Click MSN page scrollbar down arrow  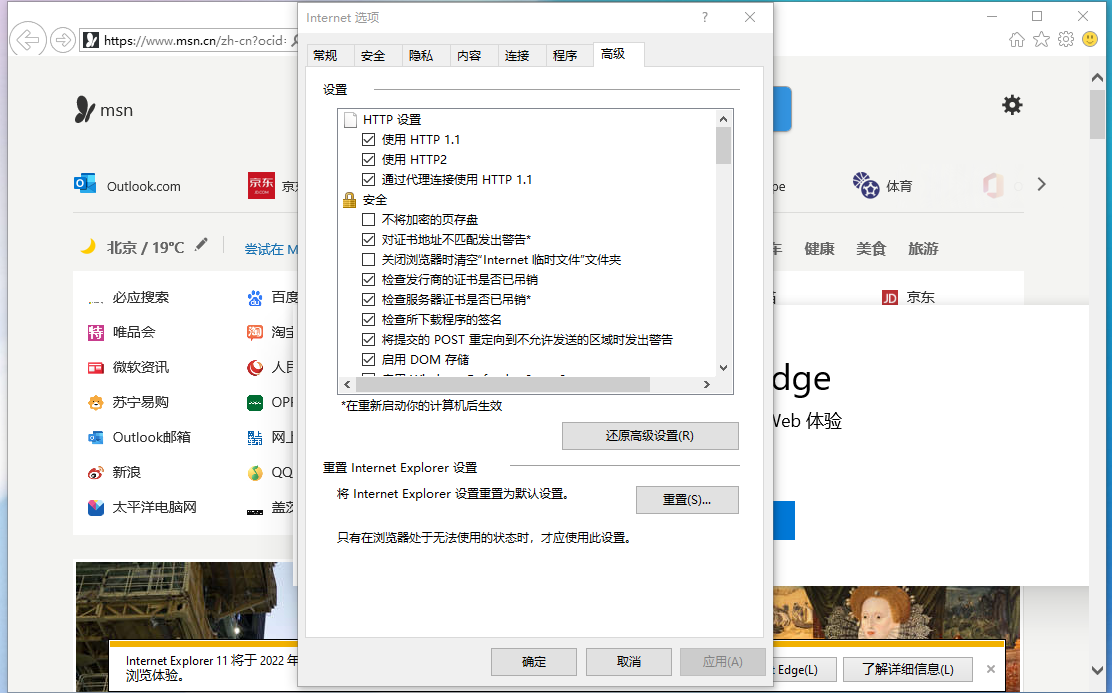(x=1097, y=670)
